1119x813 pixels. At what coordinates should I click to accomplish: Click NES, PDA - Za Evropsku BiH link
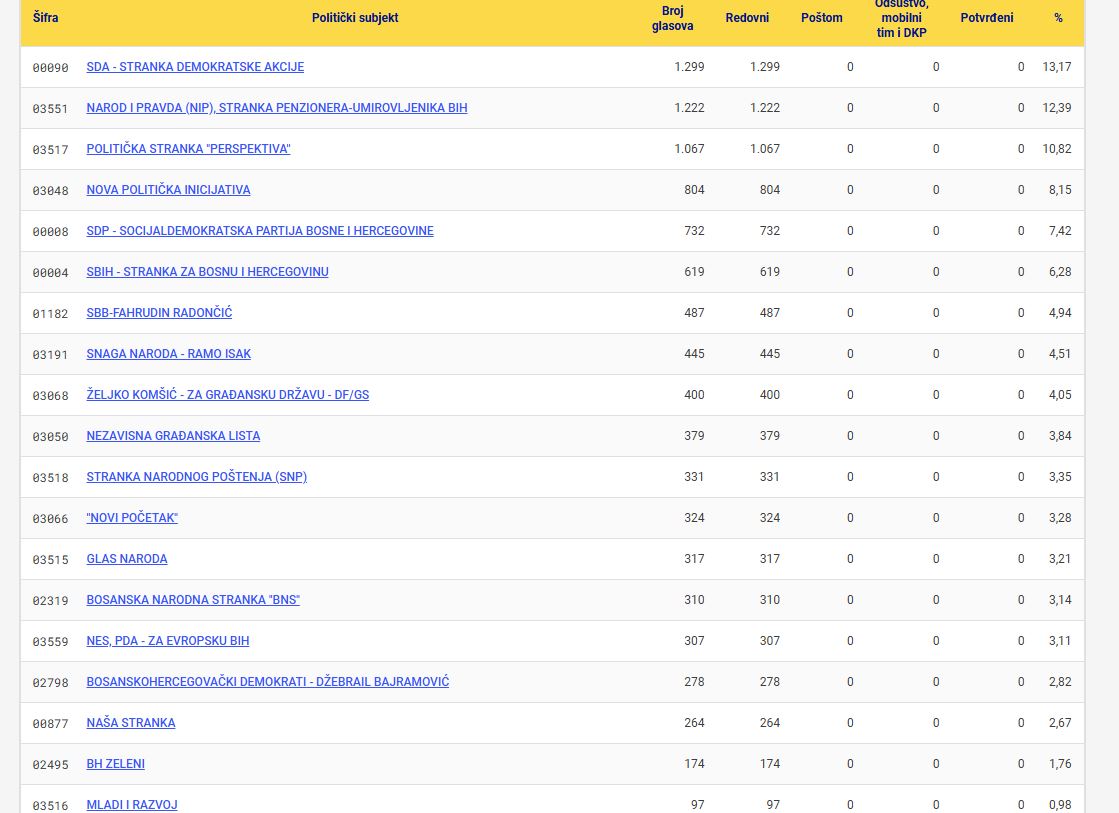[x=168, y=641]
